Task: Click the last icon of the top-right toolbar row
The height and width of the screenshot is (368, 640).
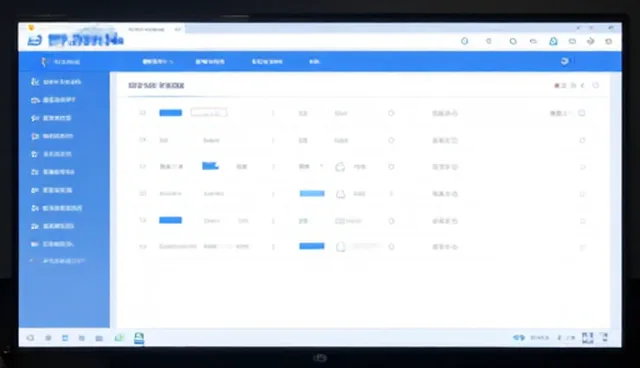Action: (x=609, y=41)
